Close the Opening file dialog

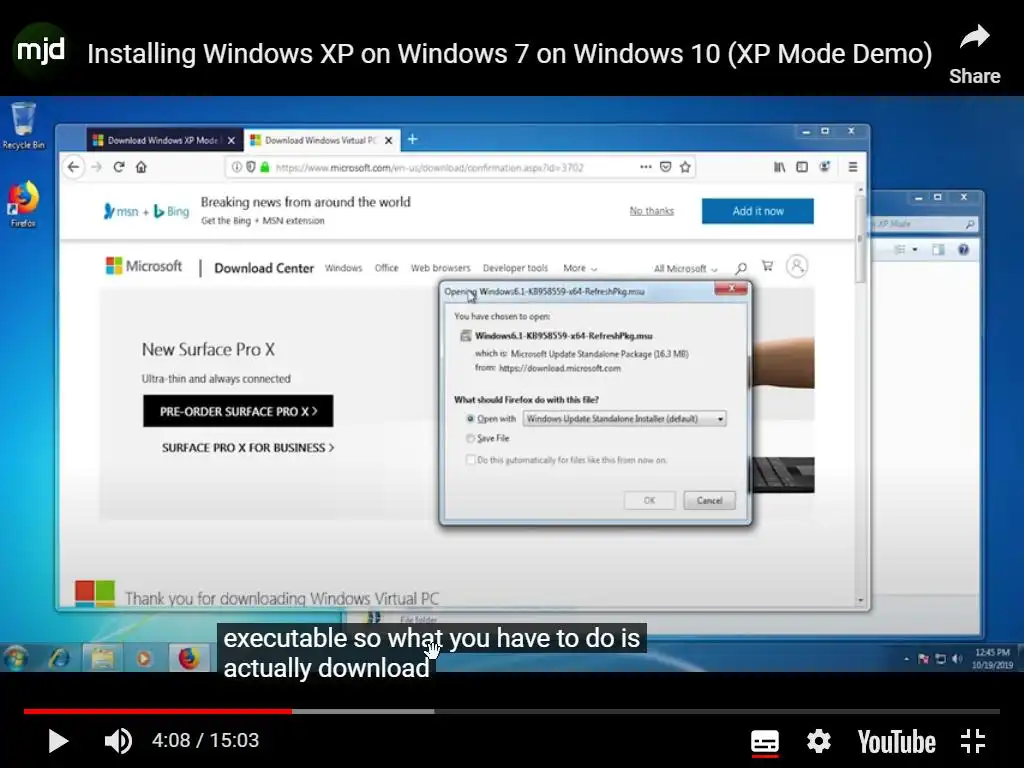tap(731, 288)
